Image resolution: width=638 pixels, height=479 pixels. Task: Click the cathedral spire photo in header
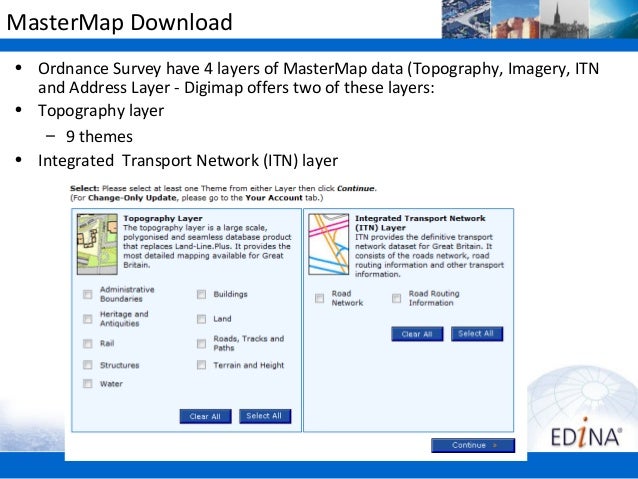(x=564, y=19)
